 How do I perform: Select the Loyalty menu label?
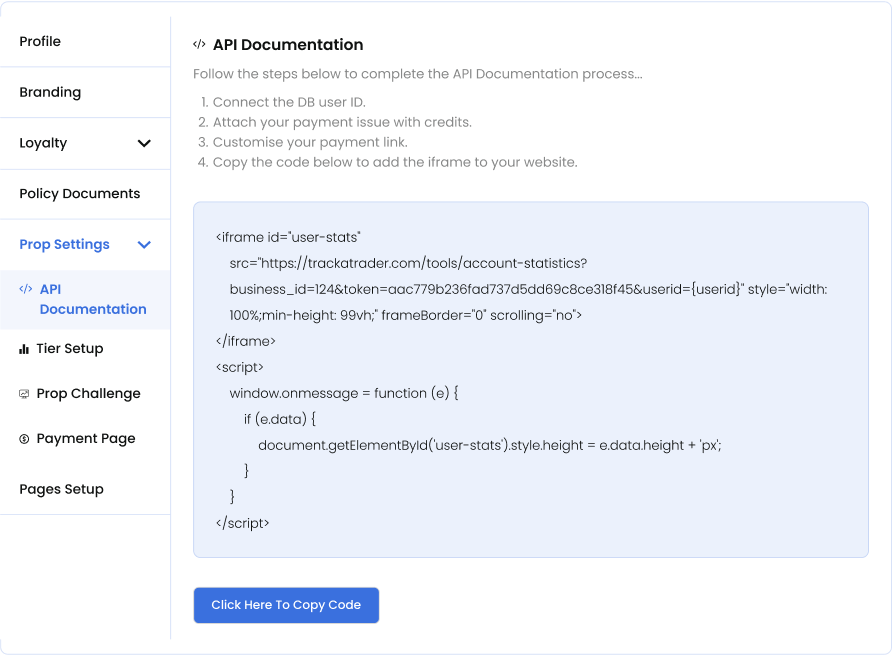pyautogui.click(x=43, y=143)
